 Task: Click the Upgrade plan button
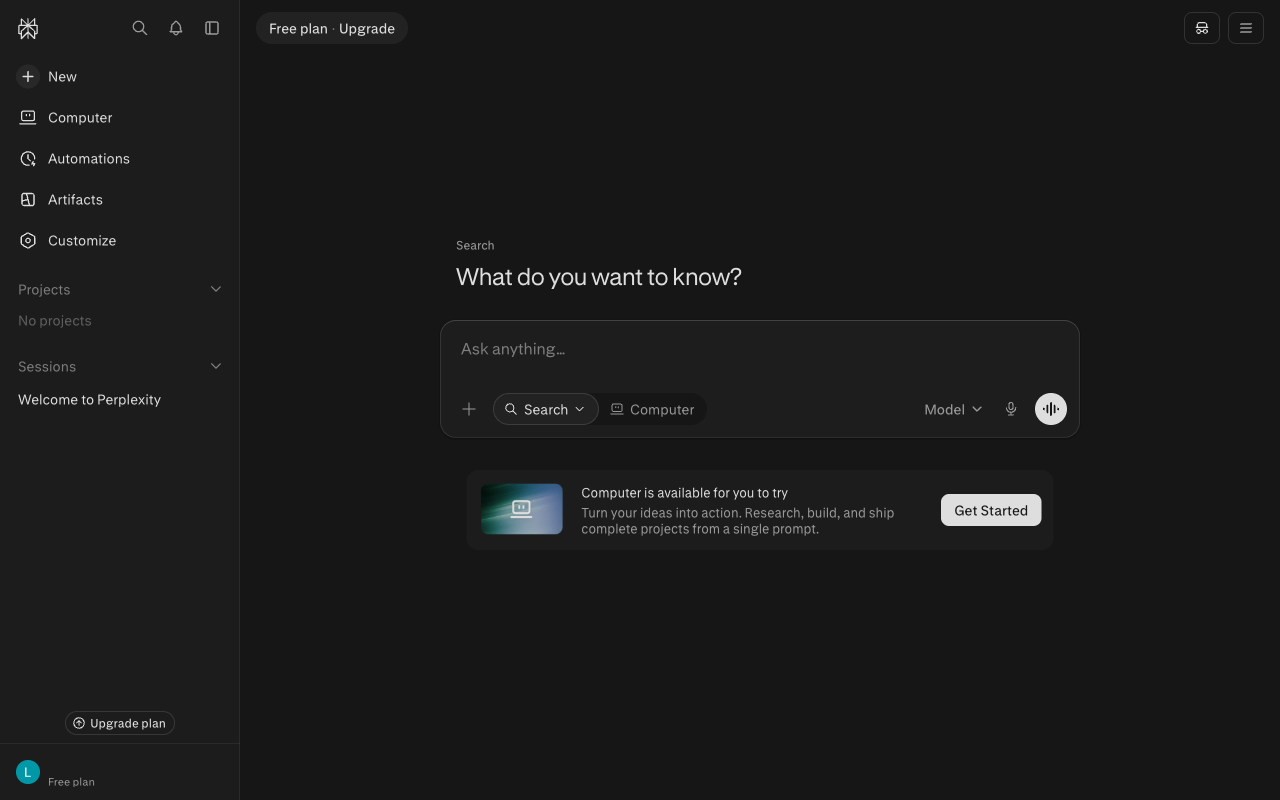[x=120, y=723]
